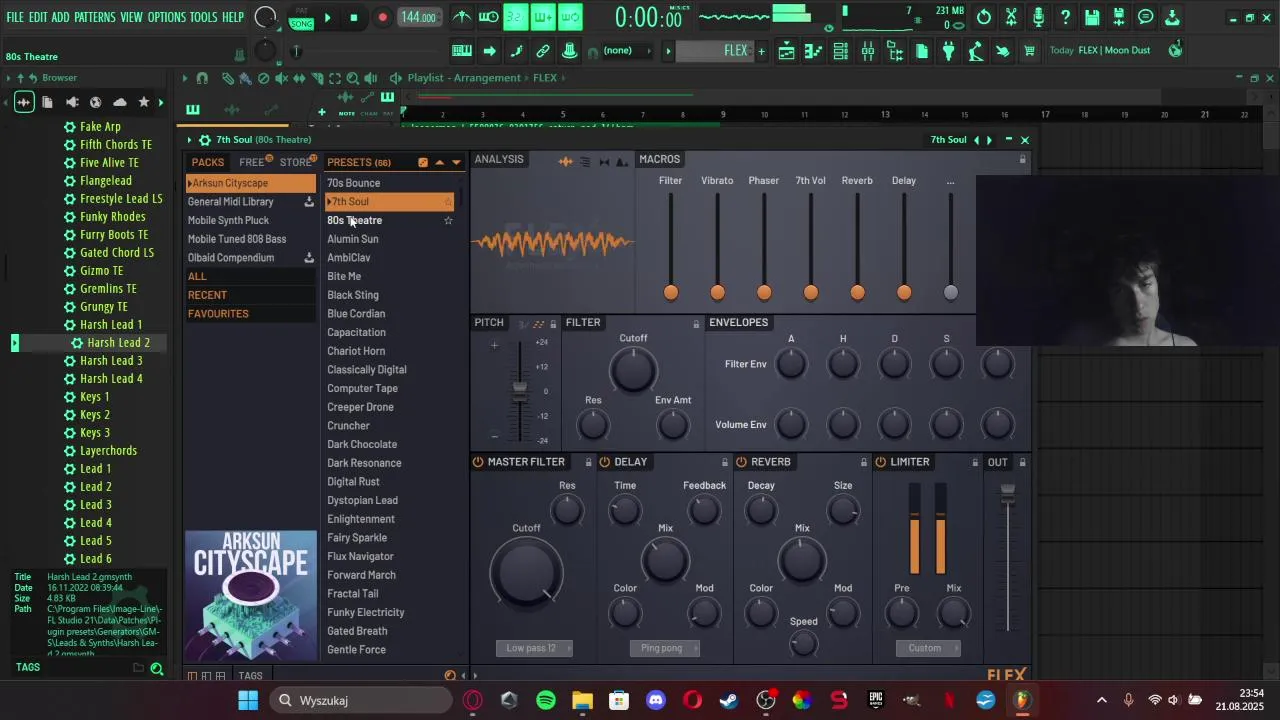Click the save project floppy icon

pyautogui.click(x=1092, y=17)
